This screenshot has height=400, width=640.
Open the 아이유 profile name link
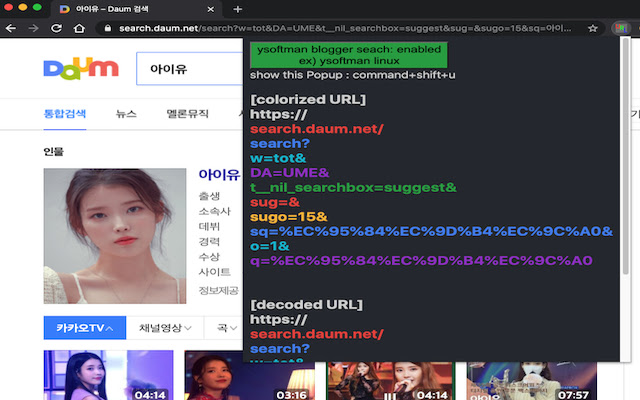pyautogui.click(x=219, y=175)
